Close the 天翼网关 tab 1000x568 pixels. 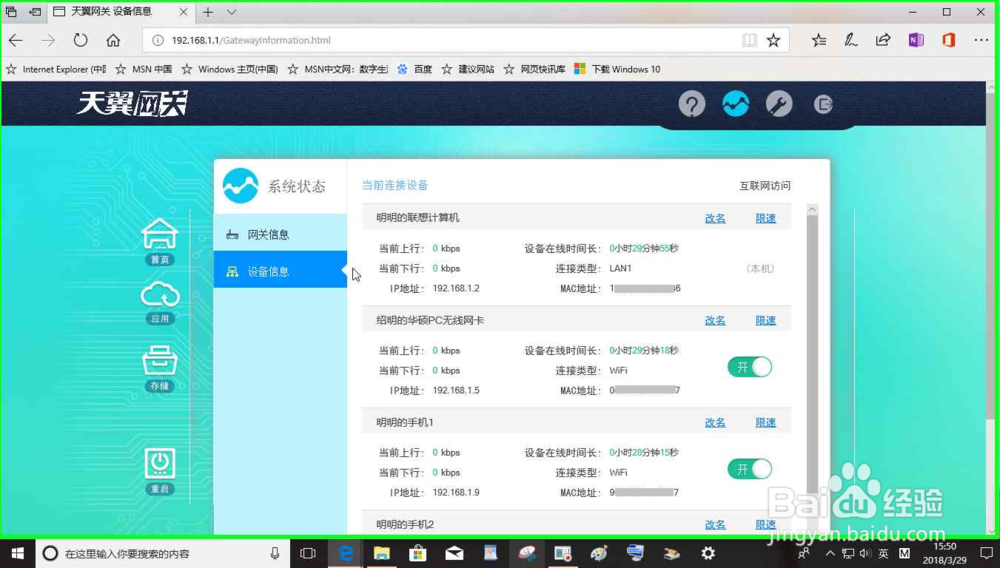point(183,12)
